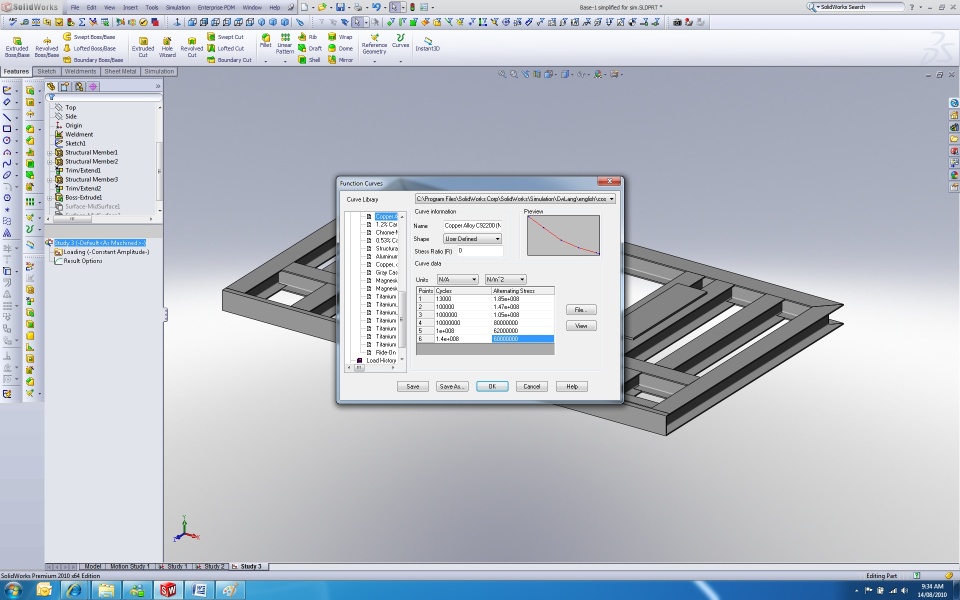
Task: Expand the Structural Member3 tree node
Action: (x=50, y=179)
